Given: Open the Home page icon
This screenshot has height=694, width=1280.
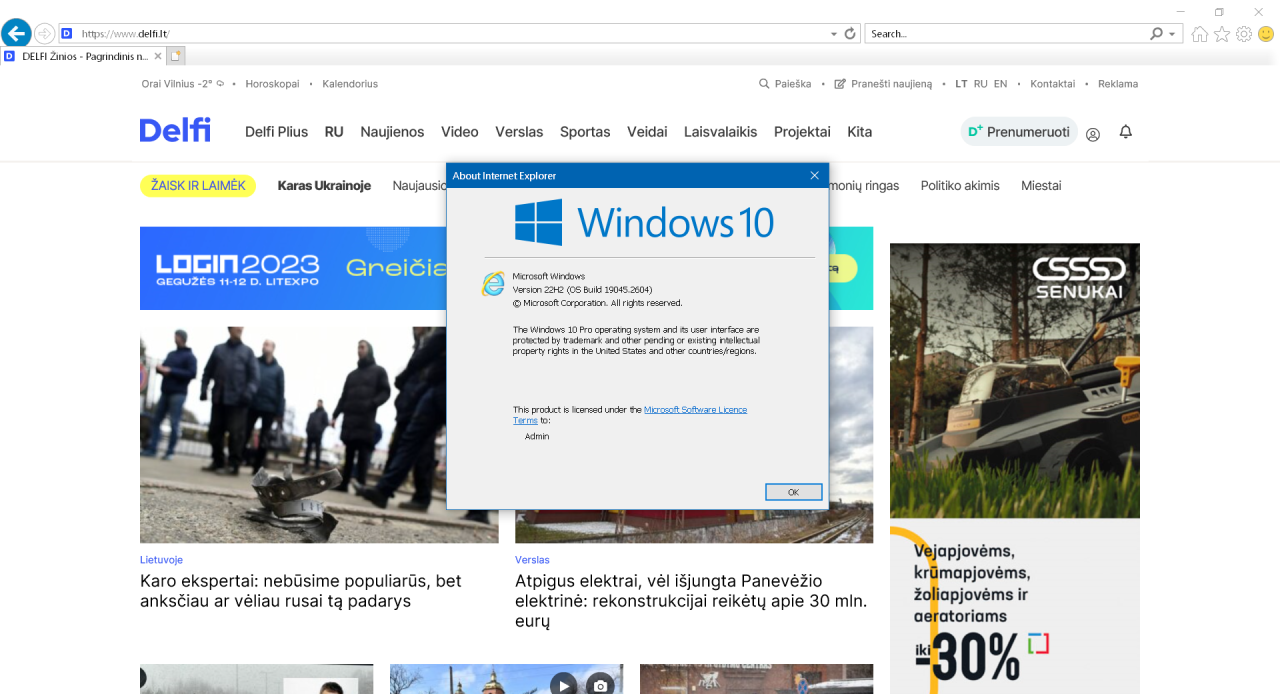Looking at the screenshot, I should [x=1200, y=34].
